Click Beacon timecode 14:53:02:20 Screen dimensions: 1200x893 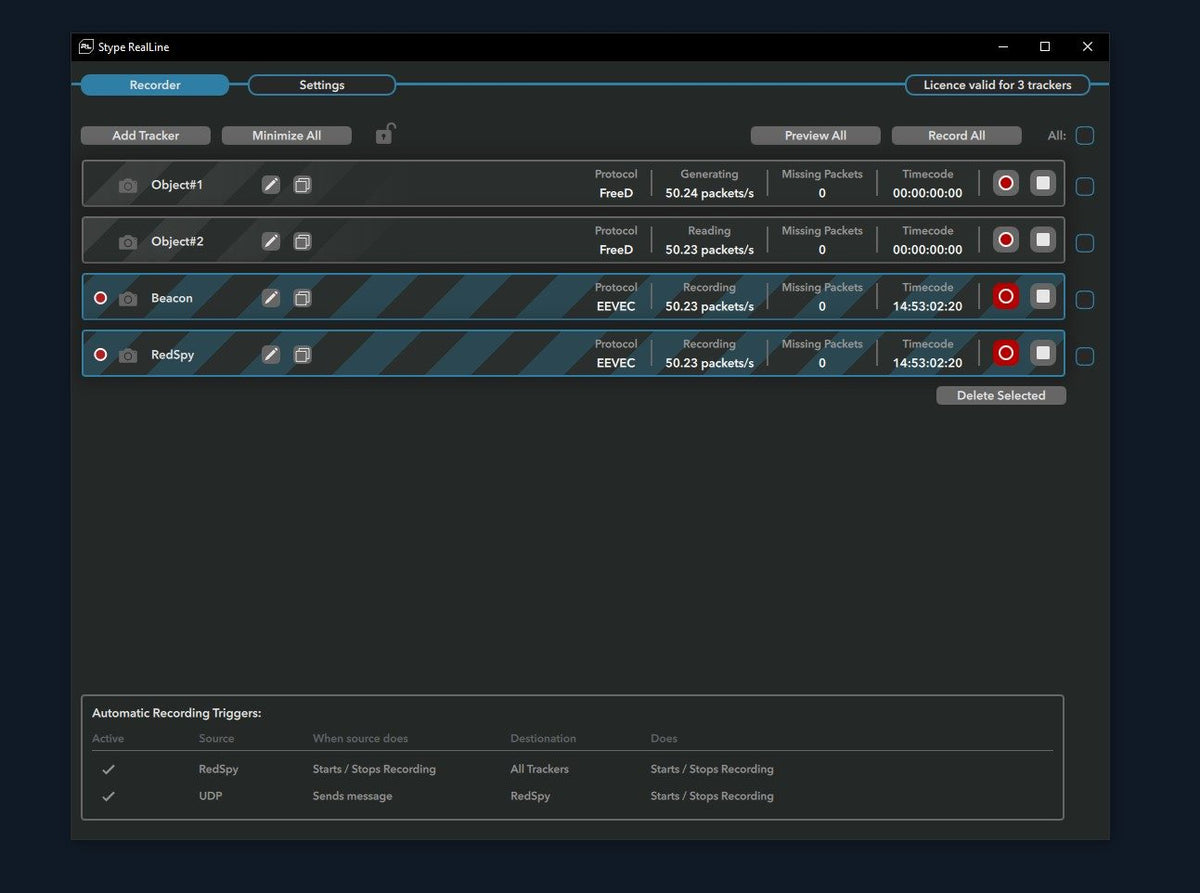coord(927,306)
